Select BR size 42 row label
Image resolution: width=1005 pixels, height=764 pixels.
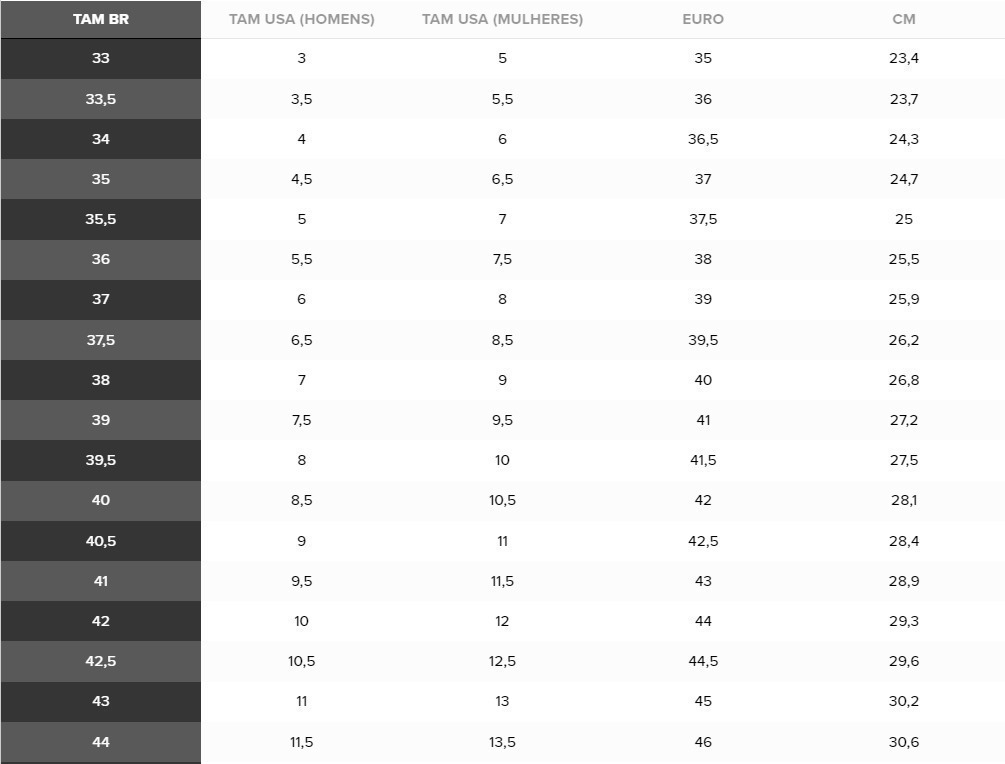tap(101, 621)
